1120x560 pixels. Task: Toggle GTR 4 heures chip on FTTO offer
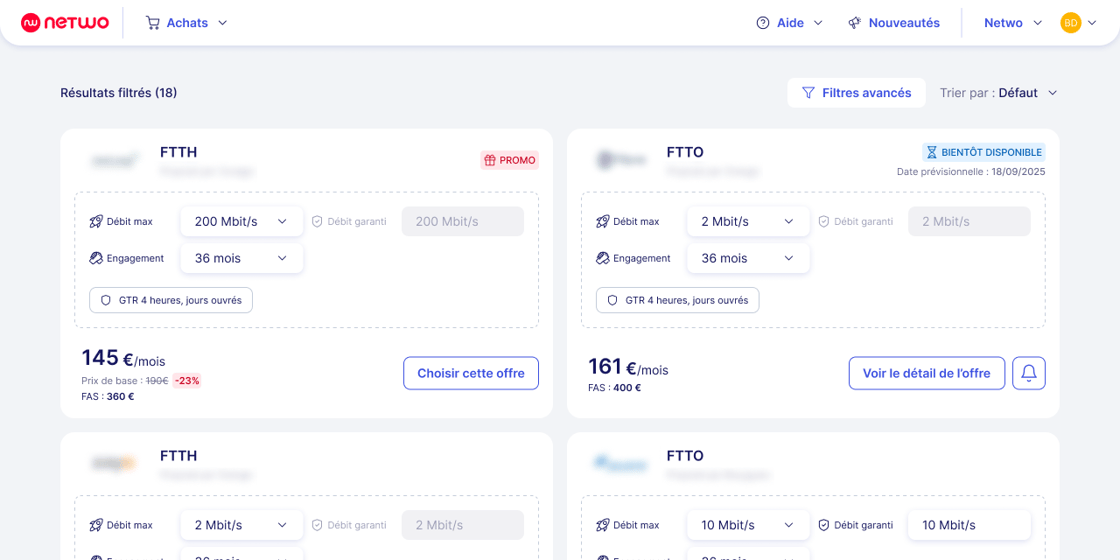pyautogui.click(x=677, y=300)
